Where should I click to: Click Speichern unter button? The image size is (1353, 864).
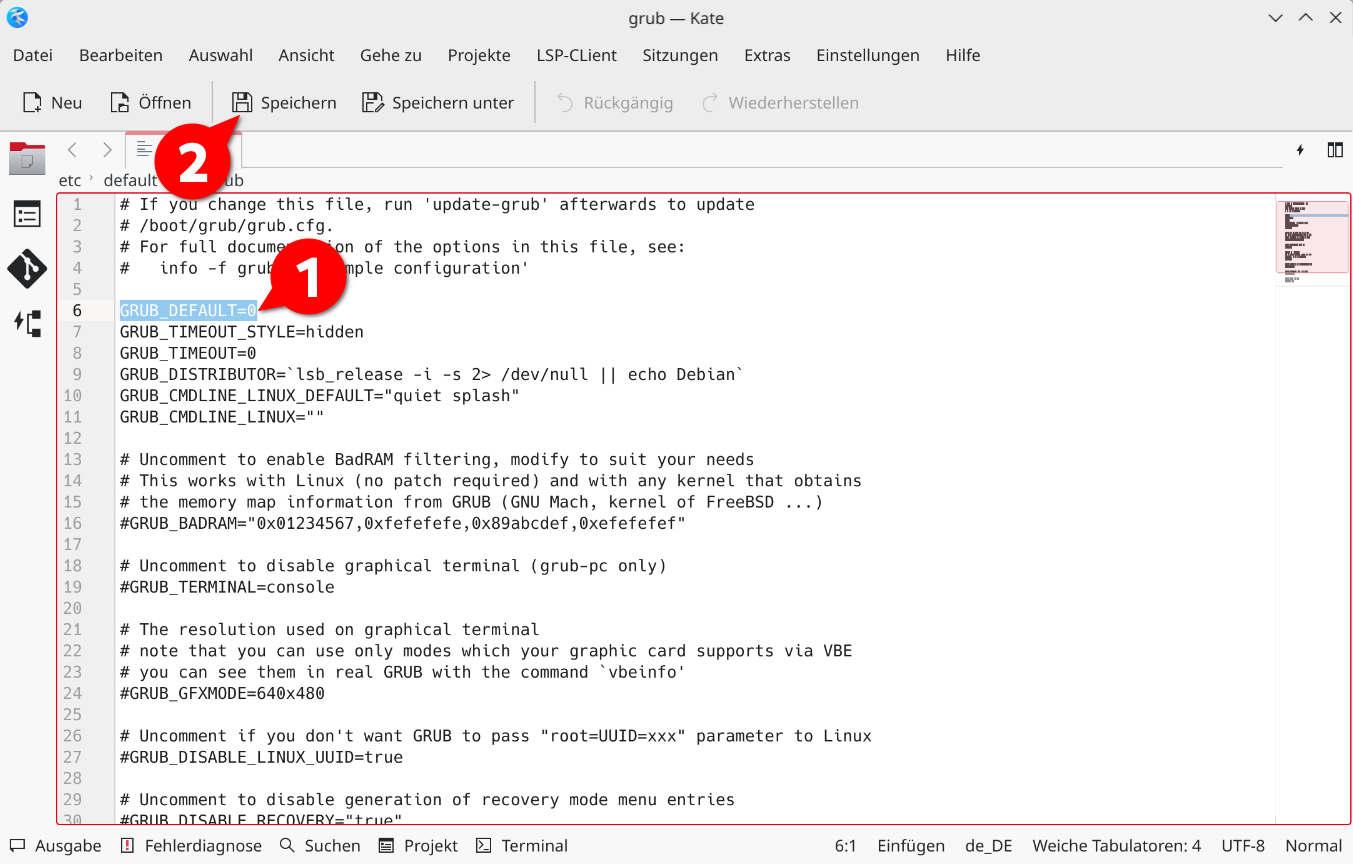(438, 103)
